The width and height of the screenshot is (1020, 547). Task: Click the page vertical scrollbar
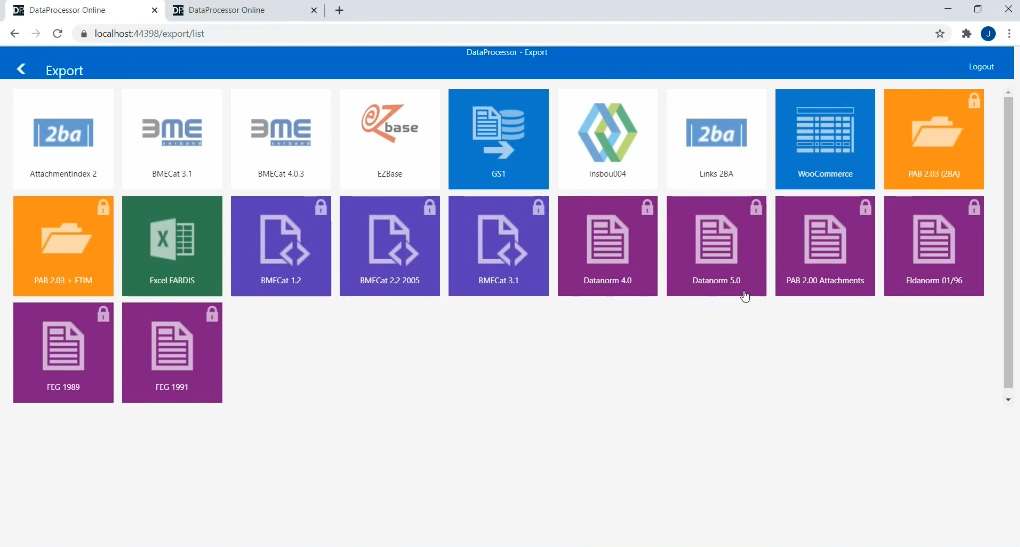click(1008, 243)
